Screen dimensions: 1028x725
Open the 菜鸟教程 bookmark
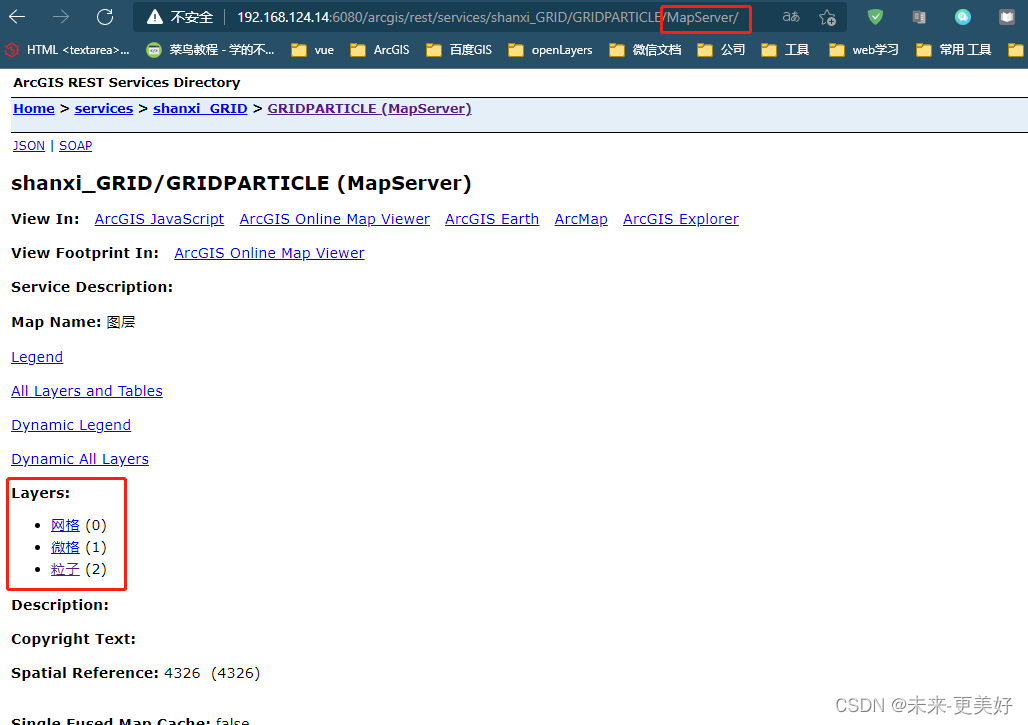(210, 50)
